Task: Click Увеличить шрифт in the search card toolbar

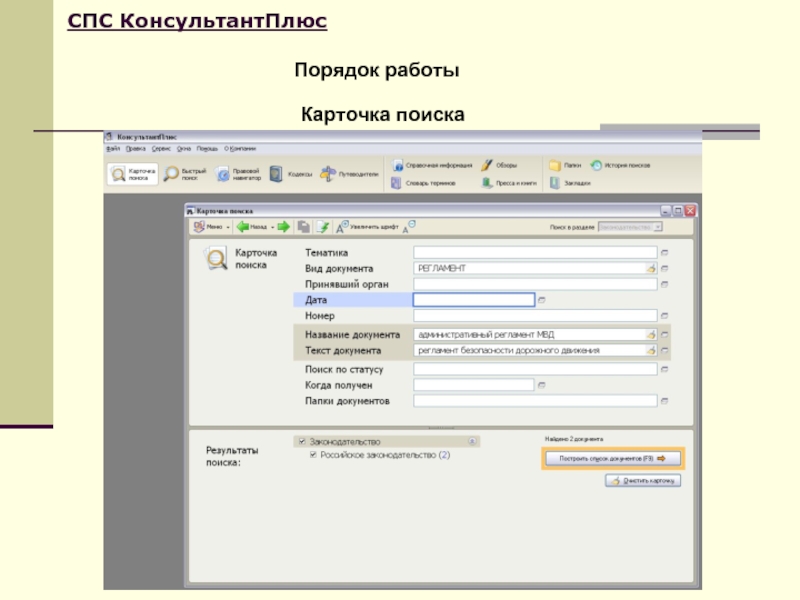Action: (368, 227)
